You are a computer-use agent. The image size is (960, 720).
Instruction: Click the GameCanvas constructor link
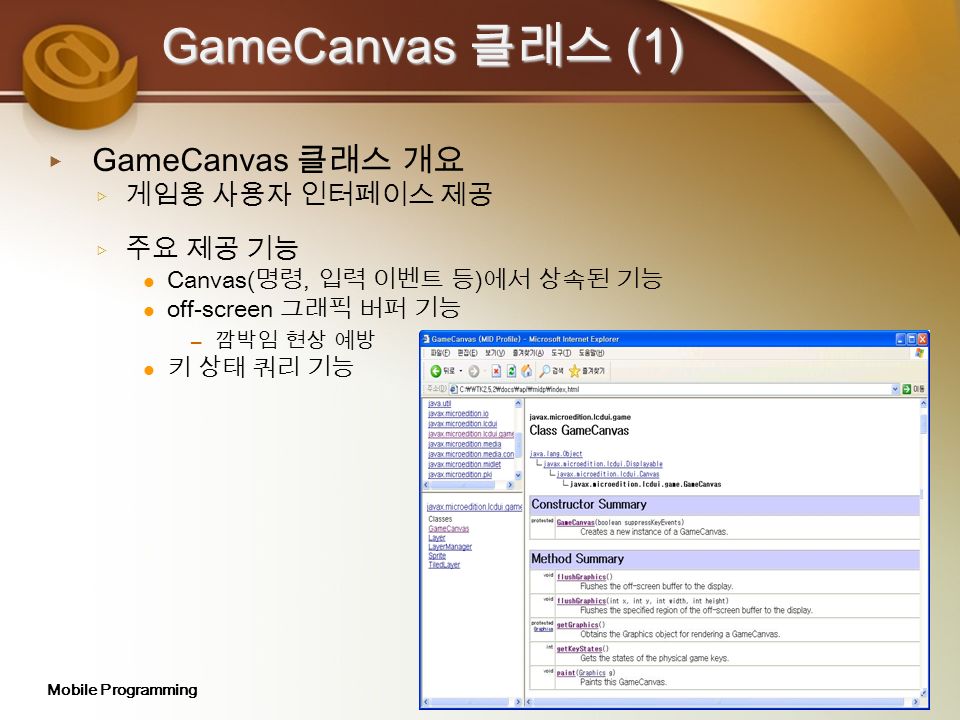[576, 523]
